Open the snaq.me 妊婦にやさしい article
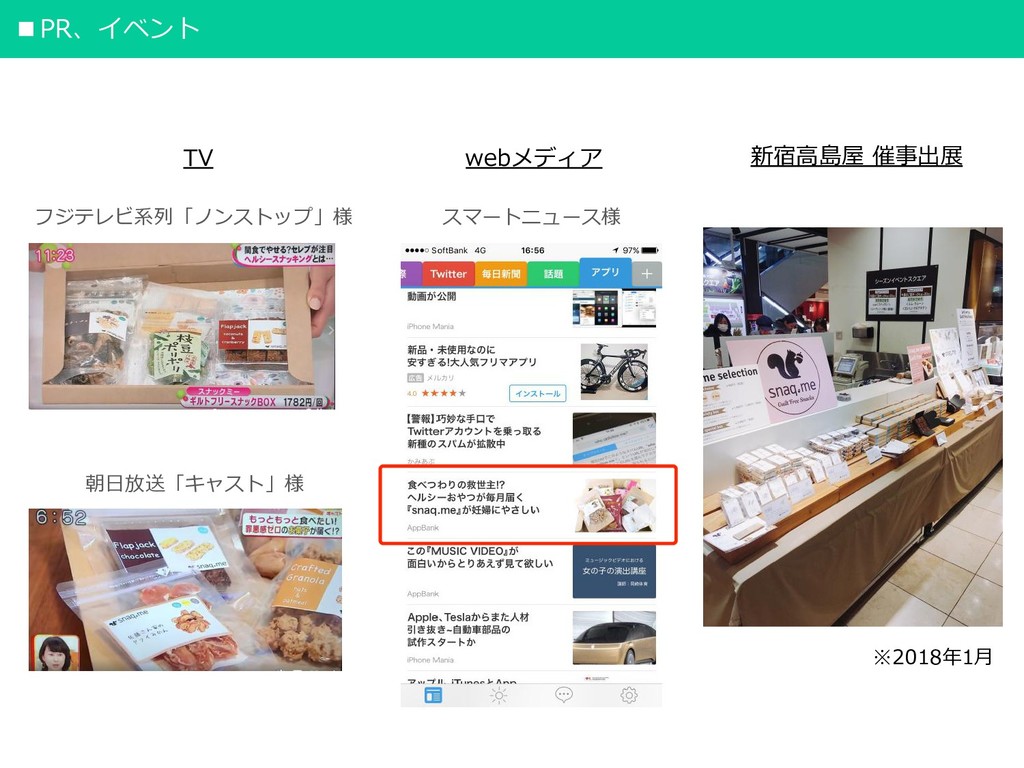This screenshot has width=1024, height=768. (x=529, y=504)
